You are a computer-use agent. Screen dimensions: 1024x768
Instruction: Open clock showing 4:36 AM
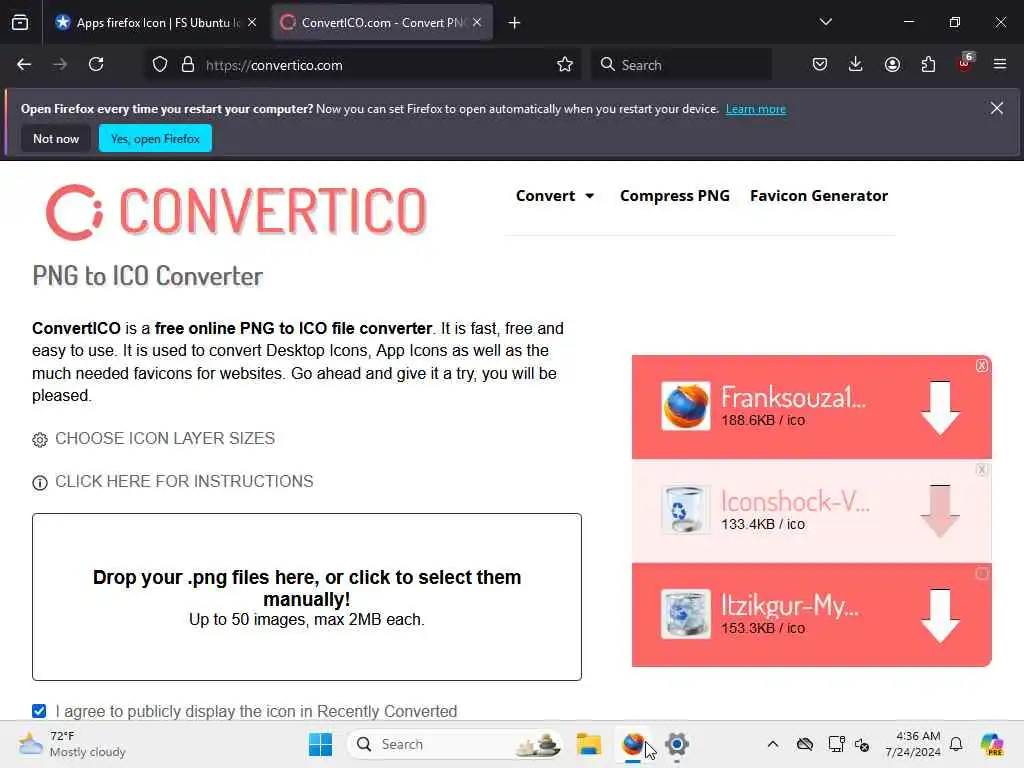(913, 744)
